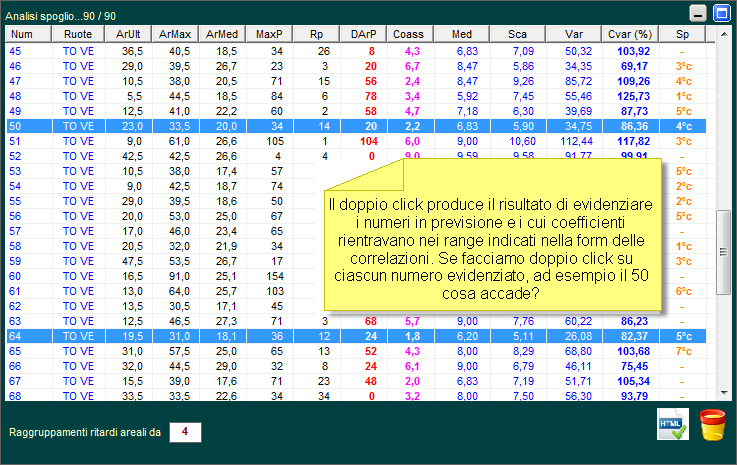Click the Sca column header
This screenshot has width=737, height=465.
pos(517,34)
